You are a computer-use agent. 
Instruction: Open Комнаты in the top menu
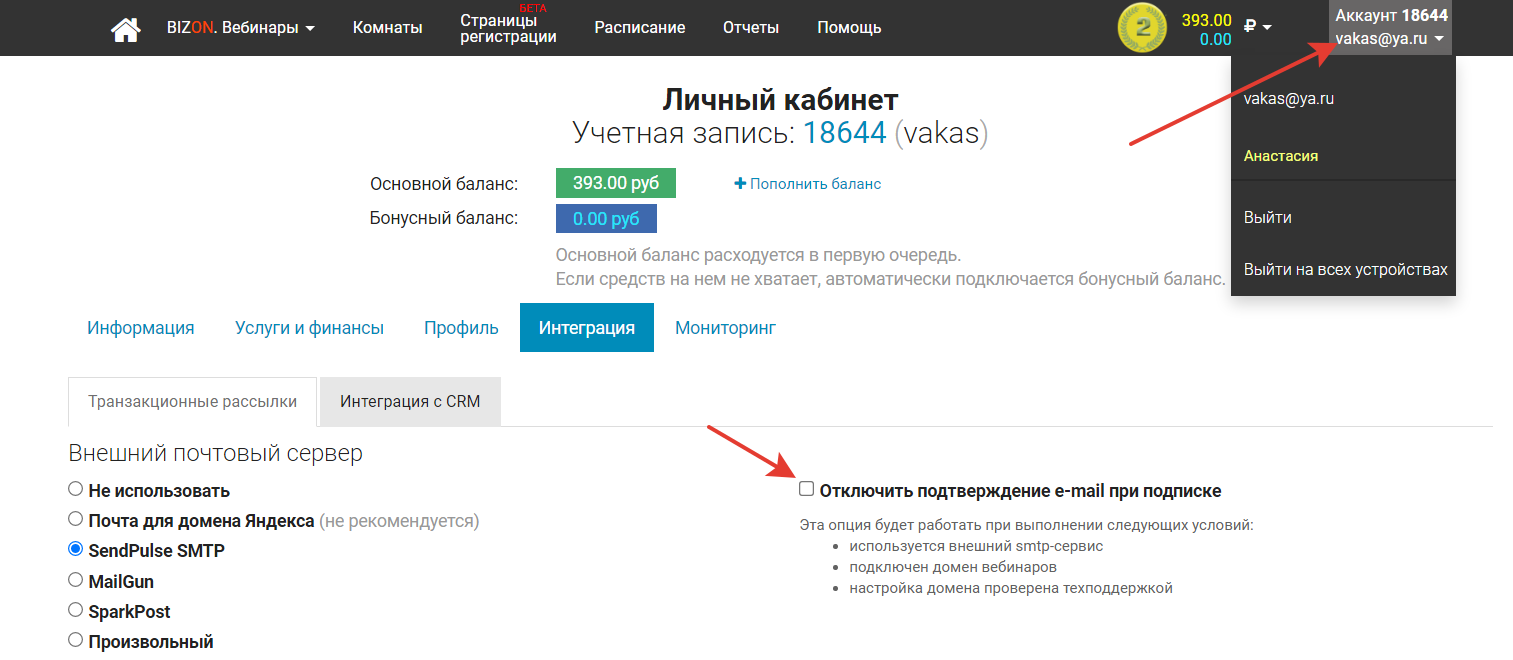(387, 28)
